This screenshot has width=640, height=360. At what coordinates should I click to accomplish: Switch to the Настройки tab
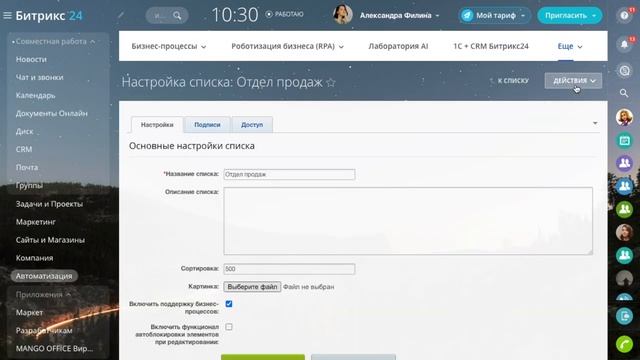coord(157,124)
